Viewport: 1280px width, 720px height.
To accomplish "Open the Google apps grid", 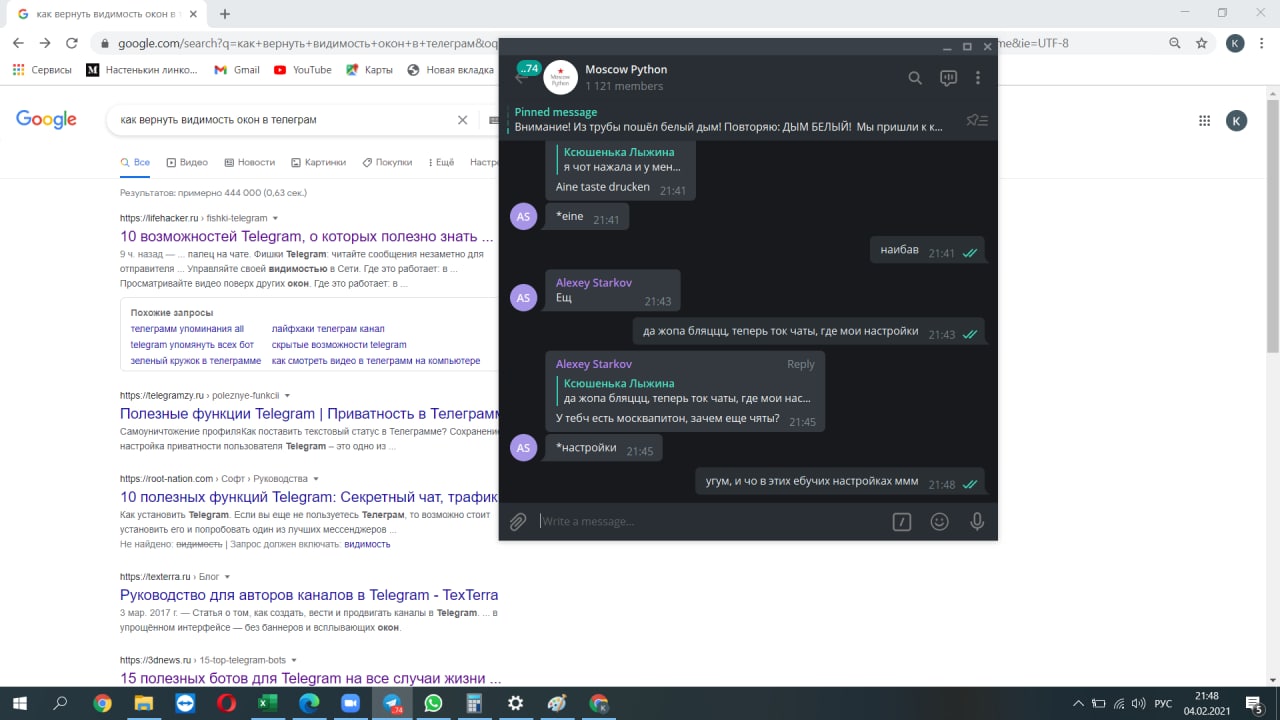I will 1204,121.
